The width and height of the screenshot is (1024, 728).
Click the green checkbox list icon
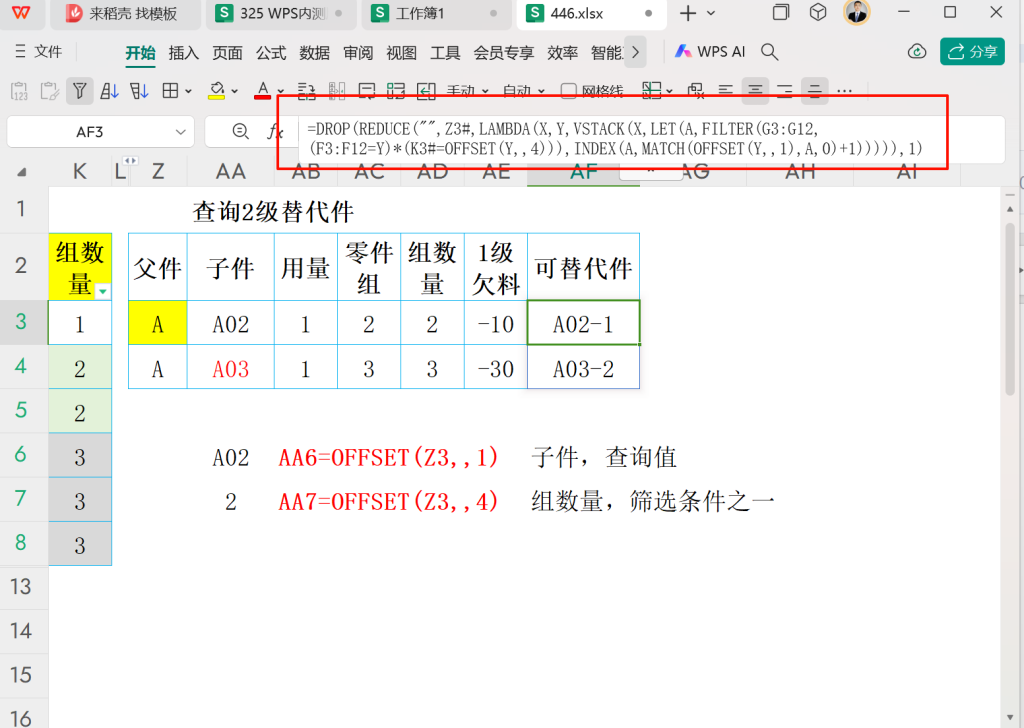click(x=396, y=91)
